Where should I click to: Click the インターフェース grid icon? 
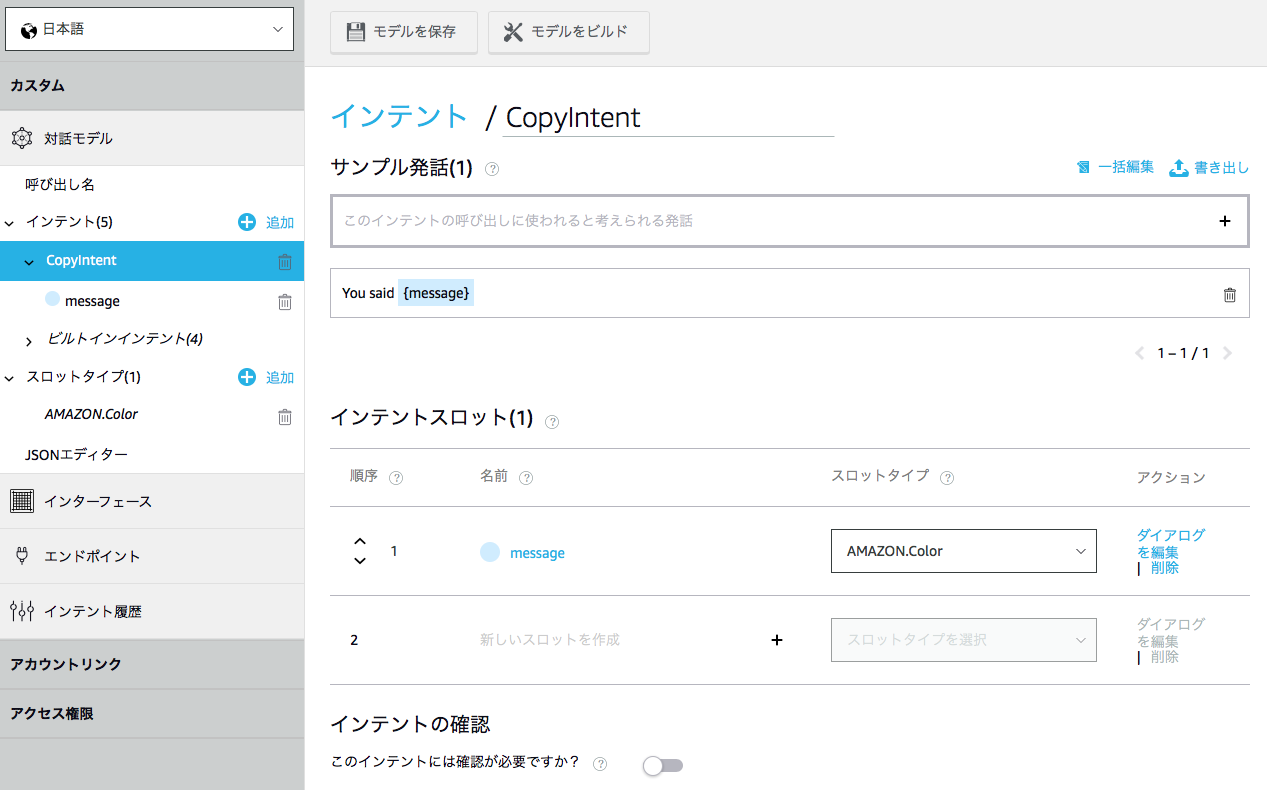click(22, 501)
